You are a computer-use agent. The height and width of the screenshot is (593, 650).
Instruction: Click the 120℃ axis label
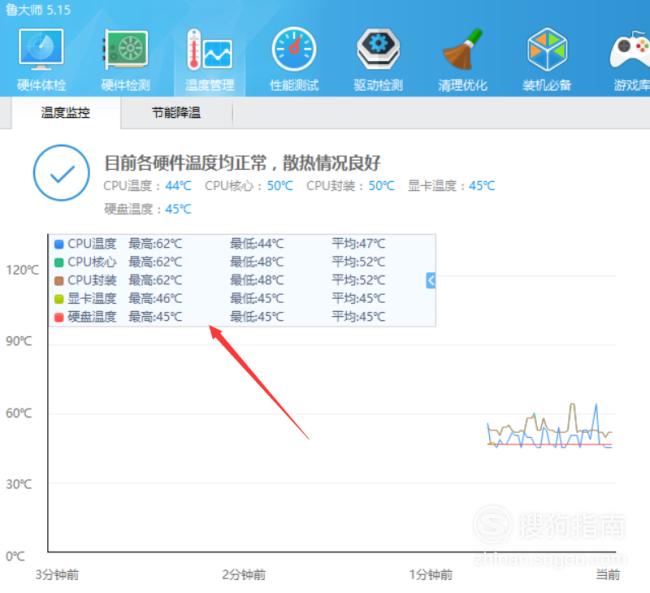tap(22, 270)
